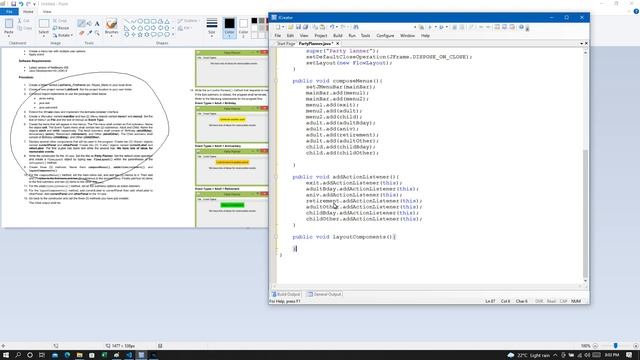Open the Configure menu in JCreator
The image size is (640, 360).
pos(385,36)
